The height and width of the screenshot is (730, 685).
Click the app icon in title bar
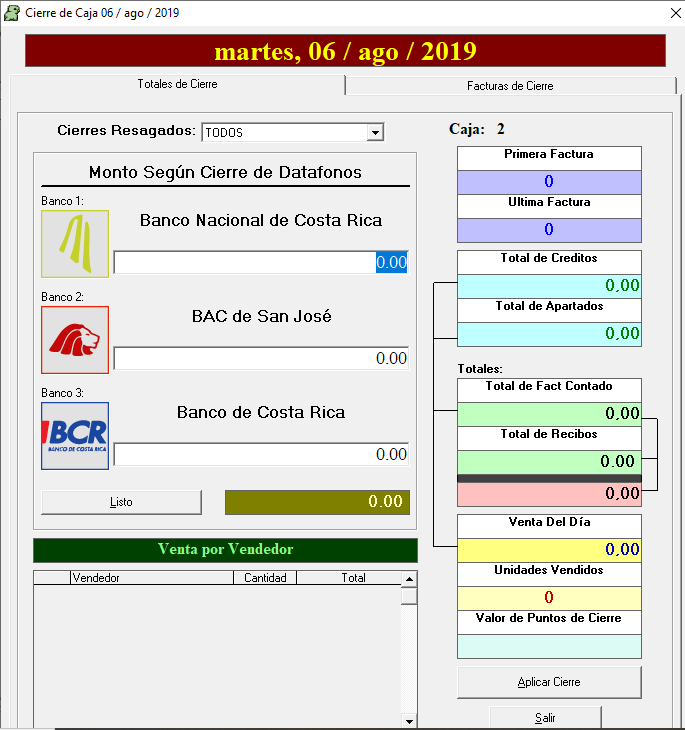(x=12, y=12)
